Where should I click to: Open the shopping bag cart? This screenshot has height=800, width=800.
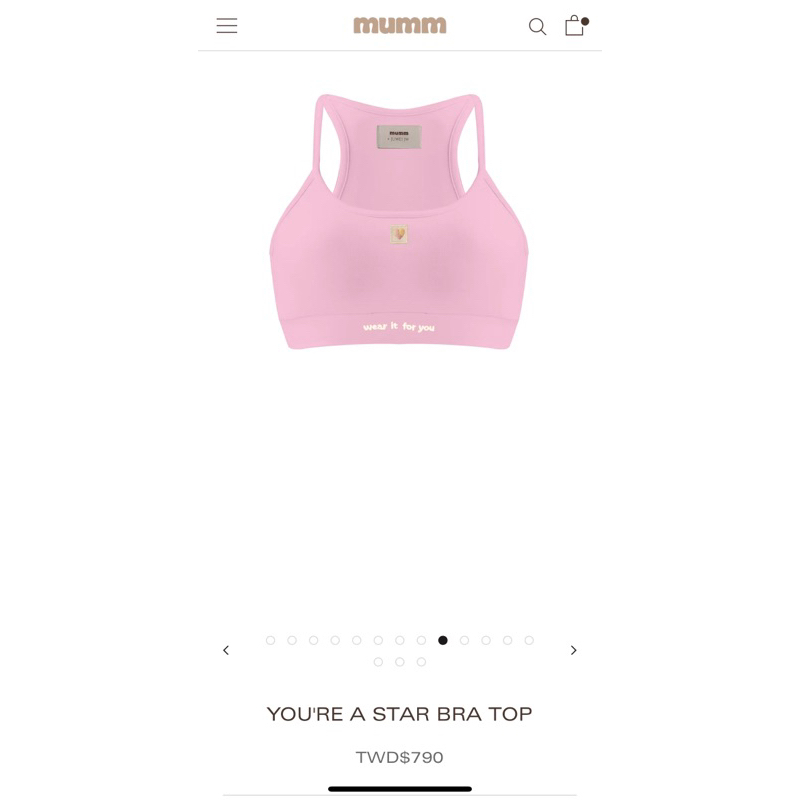577,25
